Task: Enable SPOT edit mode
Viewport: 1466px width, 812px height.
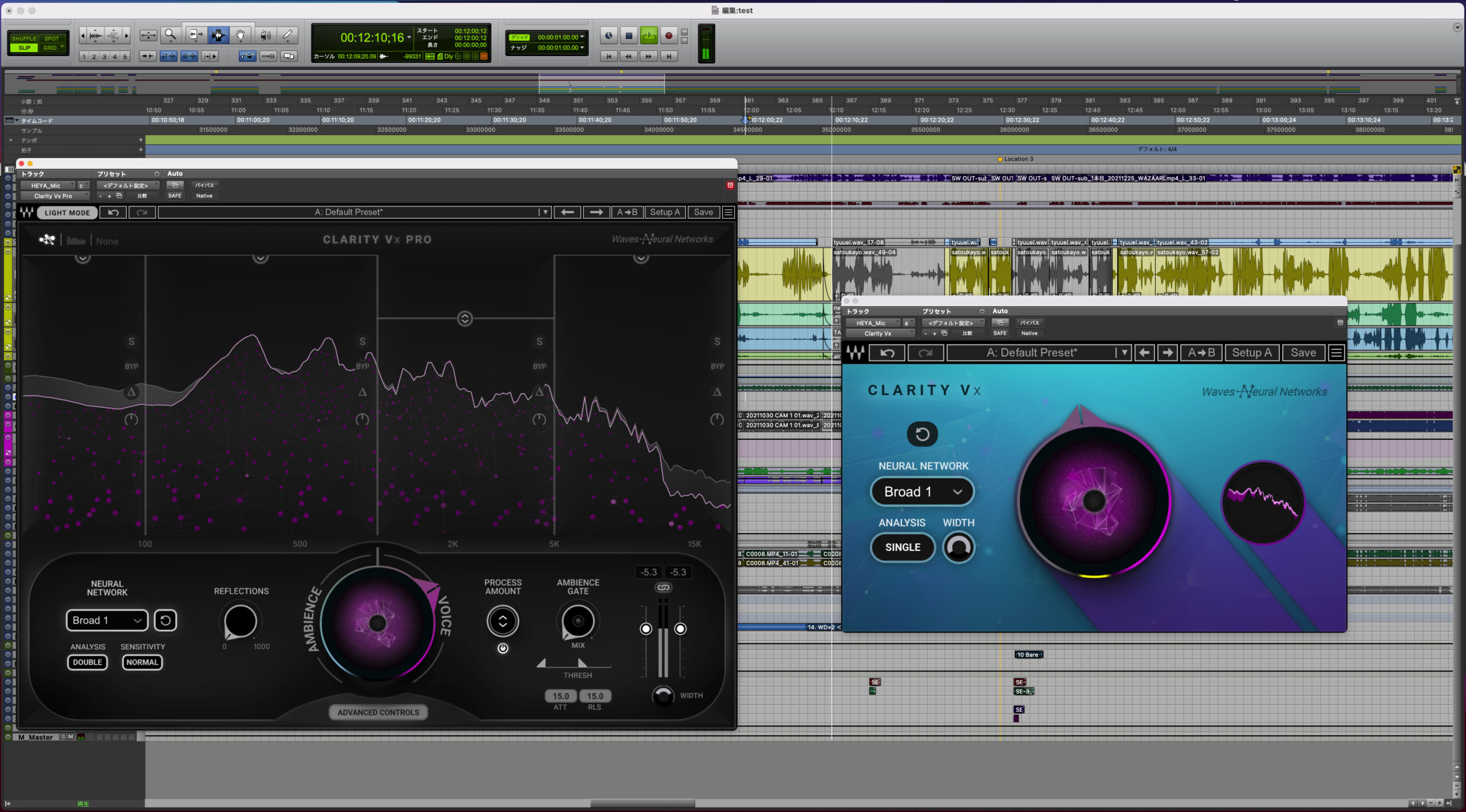Action: click(52, 38)
